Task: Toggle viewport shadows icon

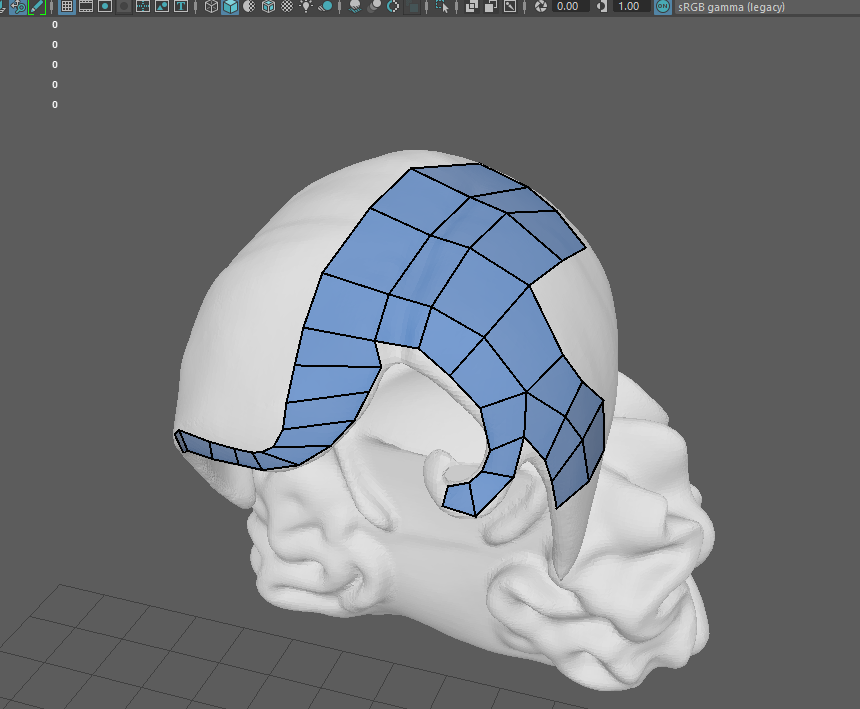Action: coord(325,6)
